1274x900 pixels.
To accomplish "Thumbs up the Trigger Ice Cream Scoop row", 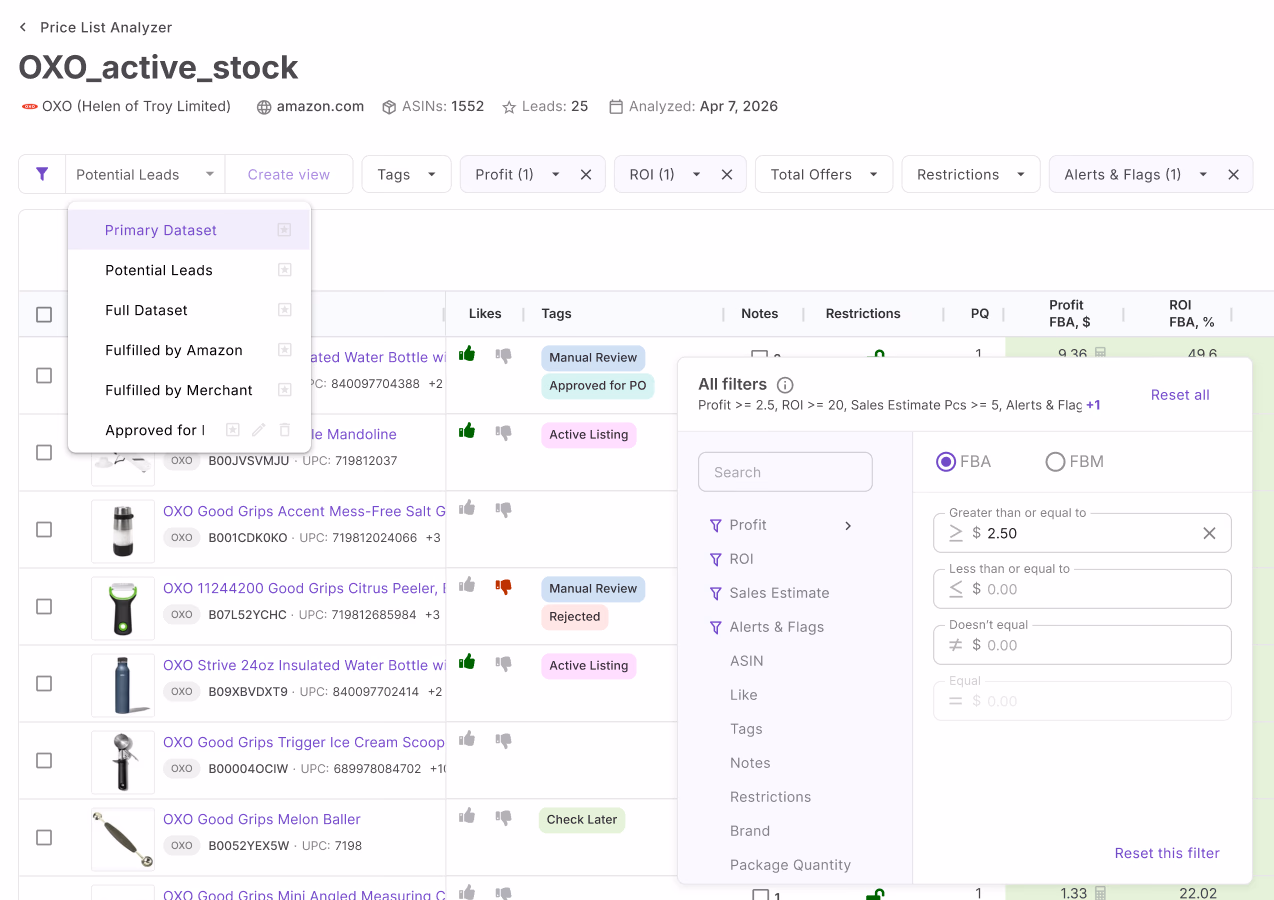I will coord(467,740).
